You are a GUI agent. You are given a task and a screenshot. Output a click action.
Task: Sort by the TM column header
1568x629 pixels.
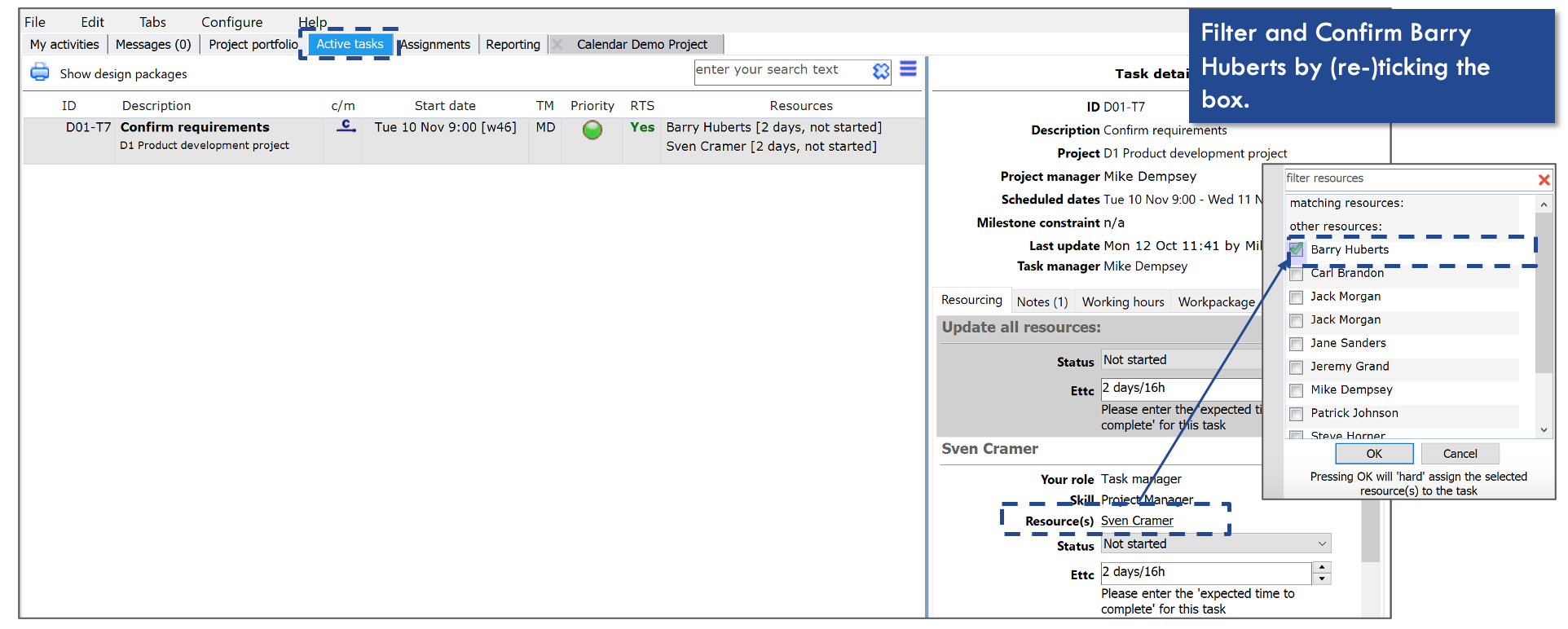[x=544, y=106]
